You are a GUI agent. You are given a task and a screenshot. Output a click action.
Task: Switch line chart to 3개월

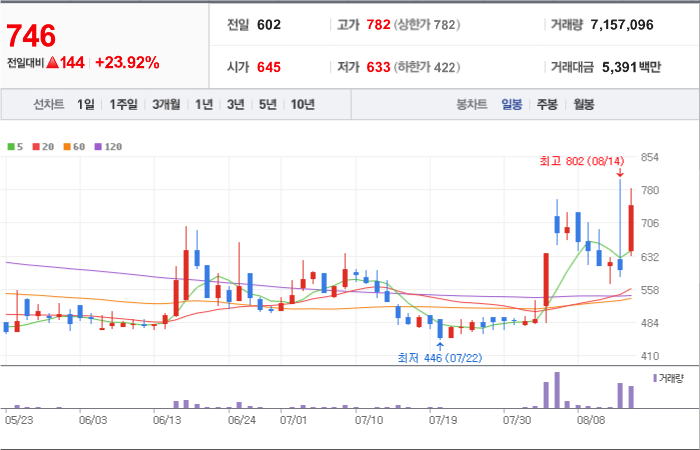(x=166, y=104)
